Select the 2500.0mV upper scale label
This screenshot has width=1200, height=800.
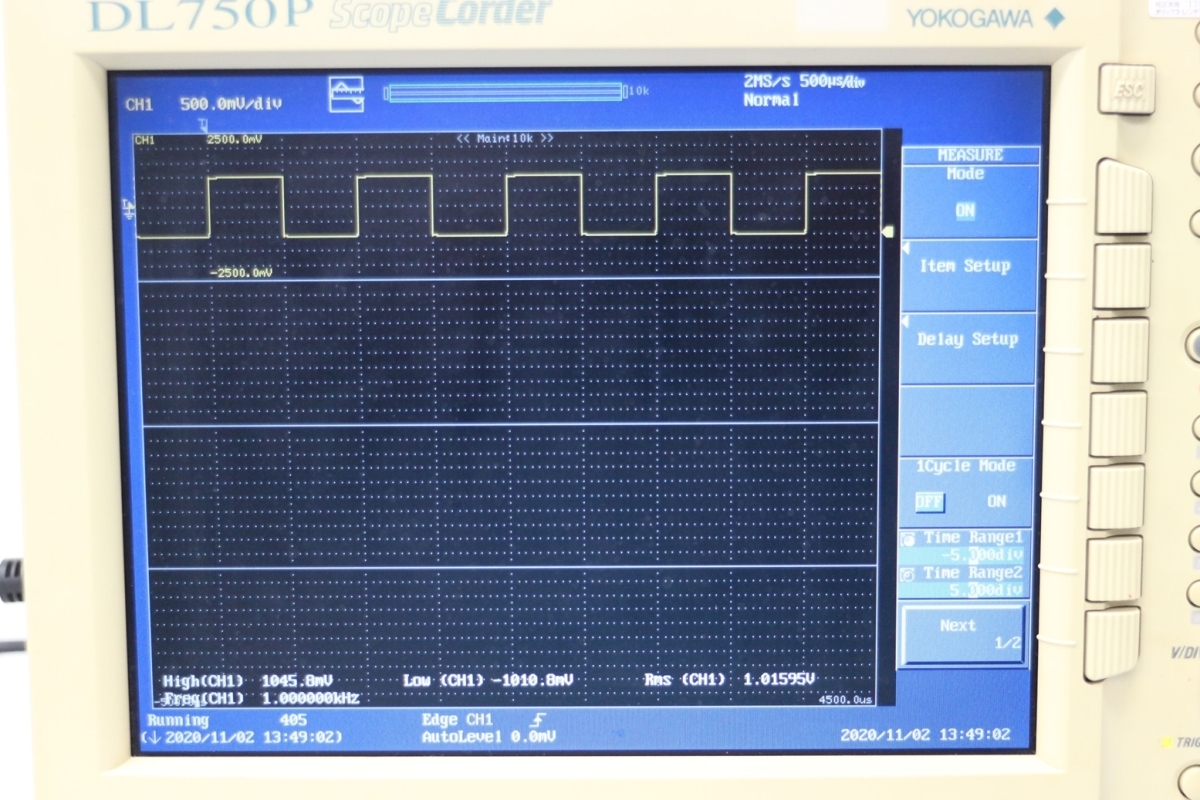point(234,139)
